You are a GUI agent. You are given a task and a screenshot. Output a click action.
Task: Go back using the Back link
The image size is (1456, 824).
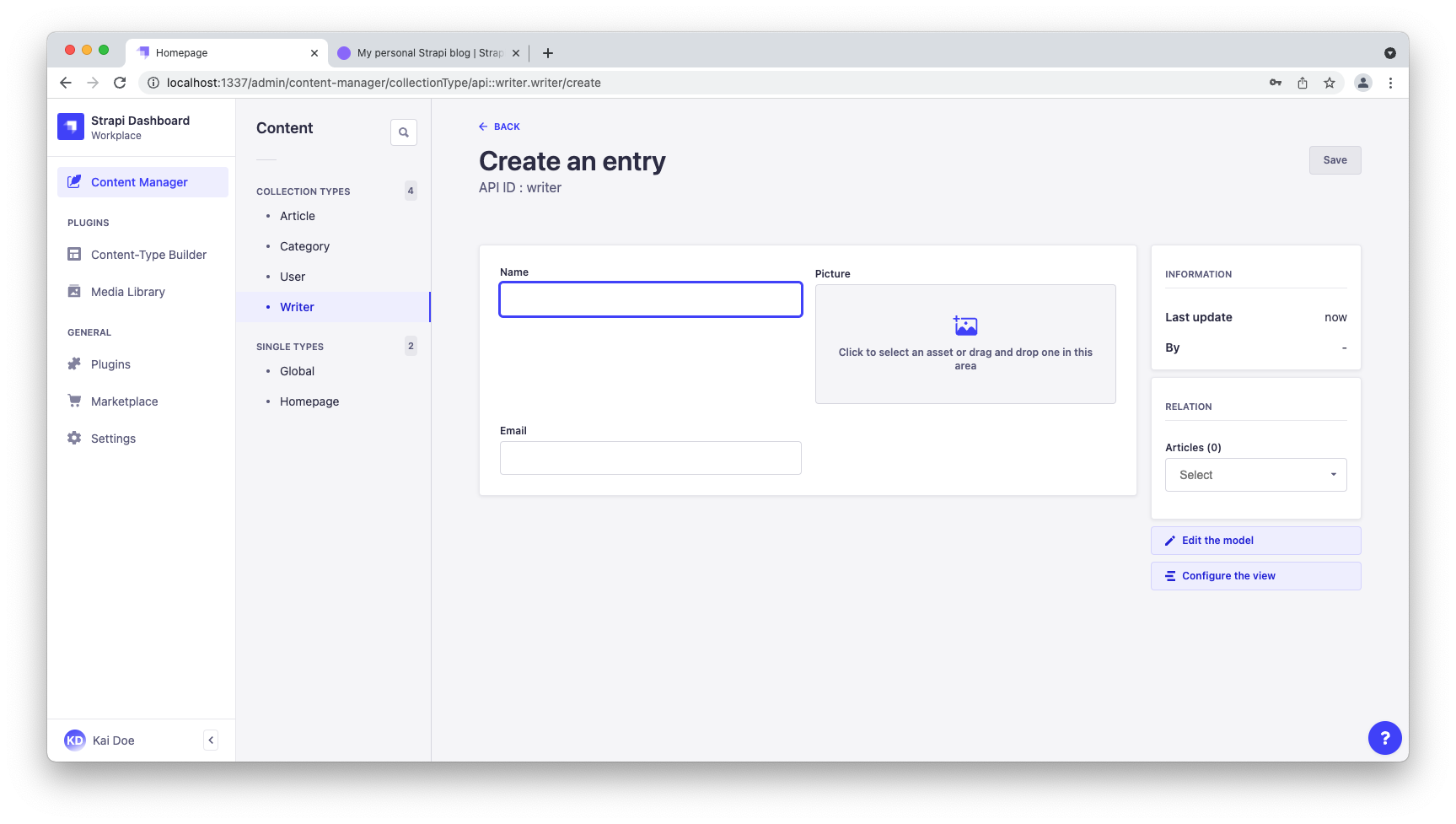[x=499, y=127]
